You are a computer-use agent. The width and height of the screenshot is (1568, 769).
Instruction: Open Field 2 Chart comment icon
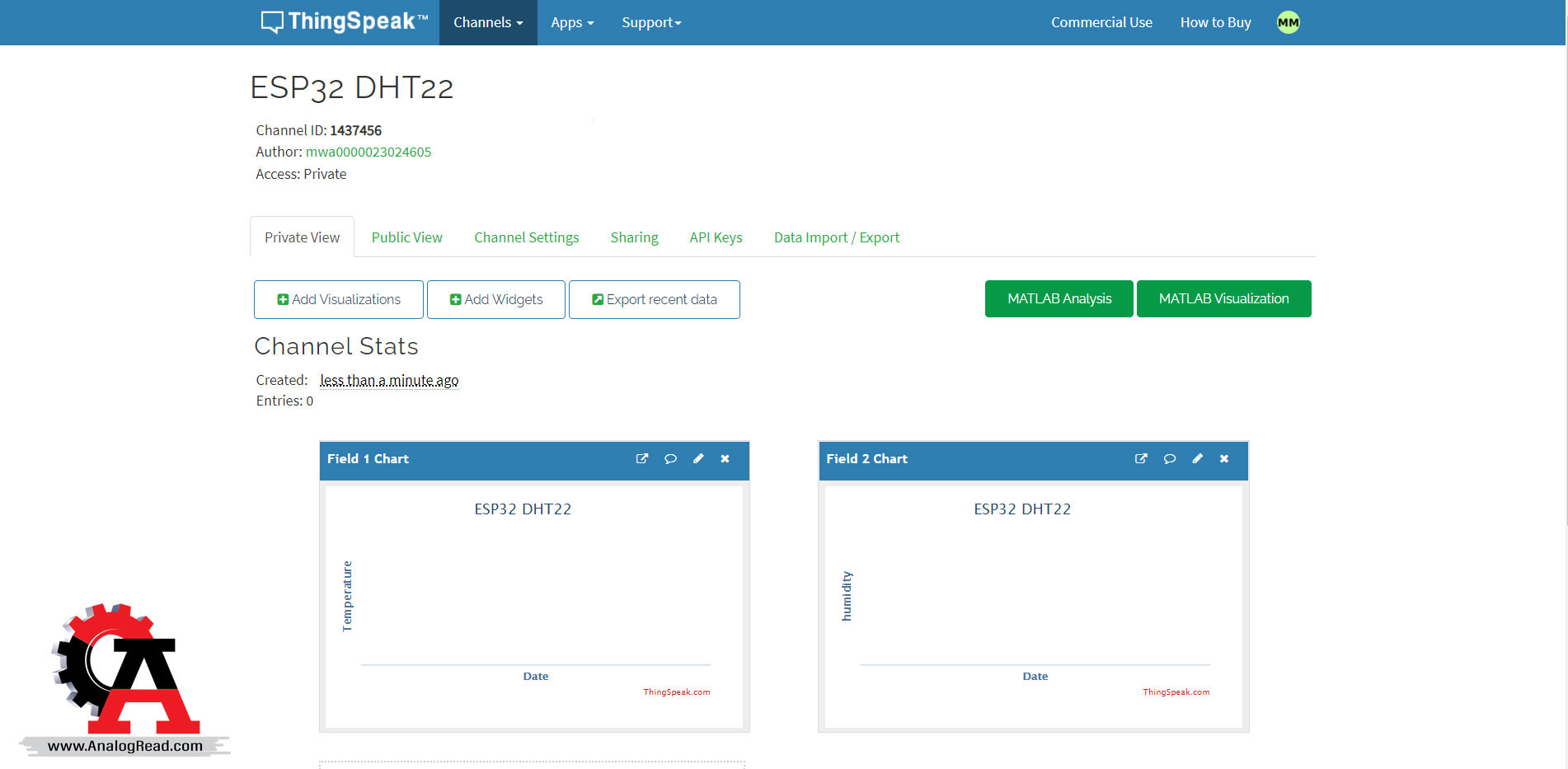coord(1169,459)
